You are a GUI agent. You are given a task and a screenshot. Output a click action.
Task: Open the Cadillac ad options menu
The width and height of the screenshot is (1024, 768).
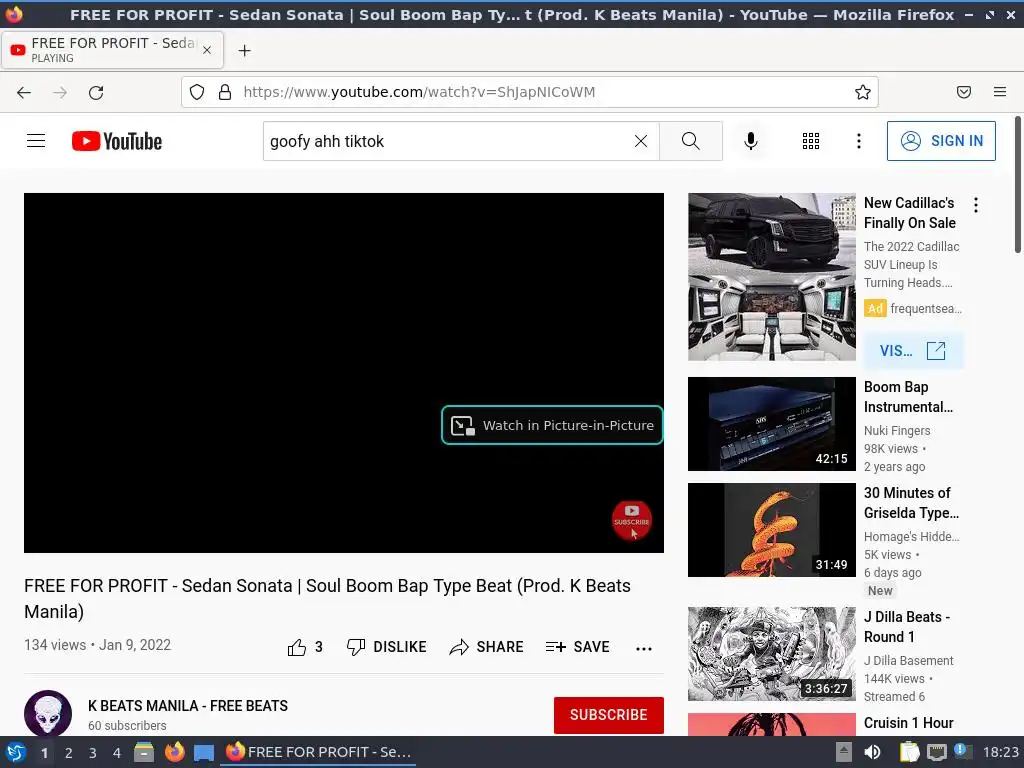coord(976,205)
